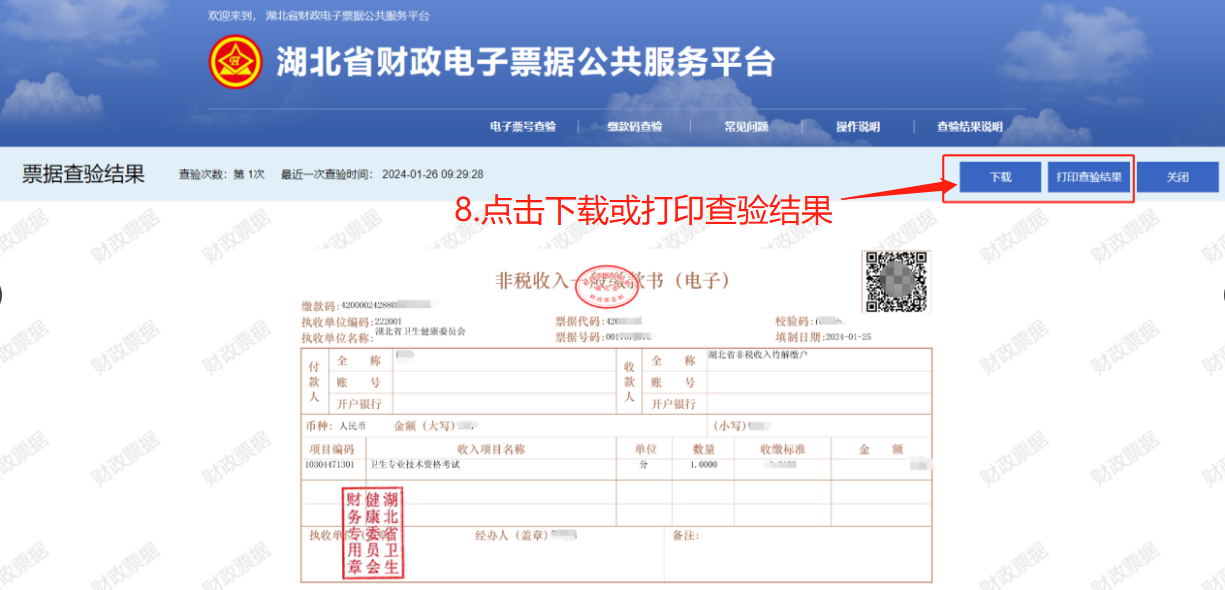This screenshot has height=590, width=1225.
Task: Click the red national emblem platform logo
Action: pos(235,62)
